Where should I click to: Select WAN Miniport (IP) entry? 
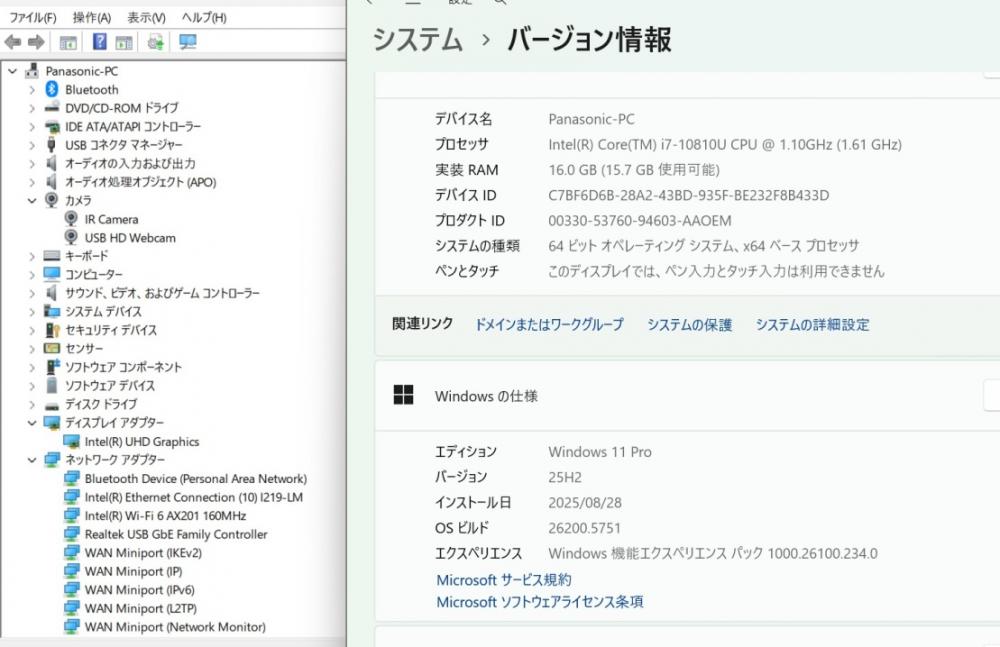133,571
